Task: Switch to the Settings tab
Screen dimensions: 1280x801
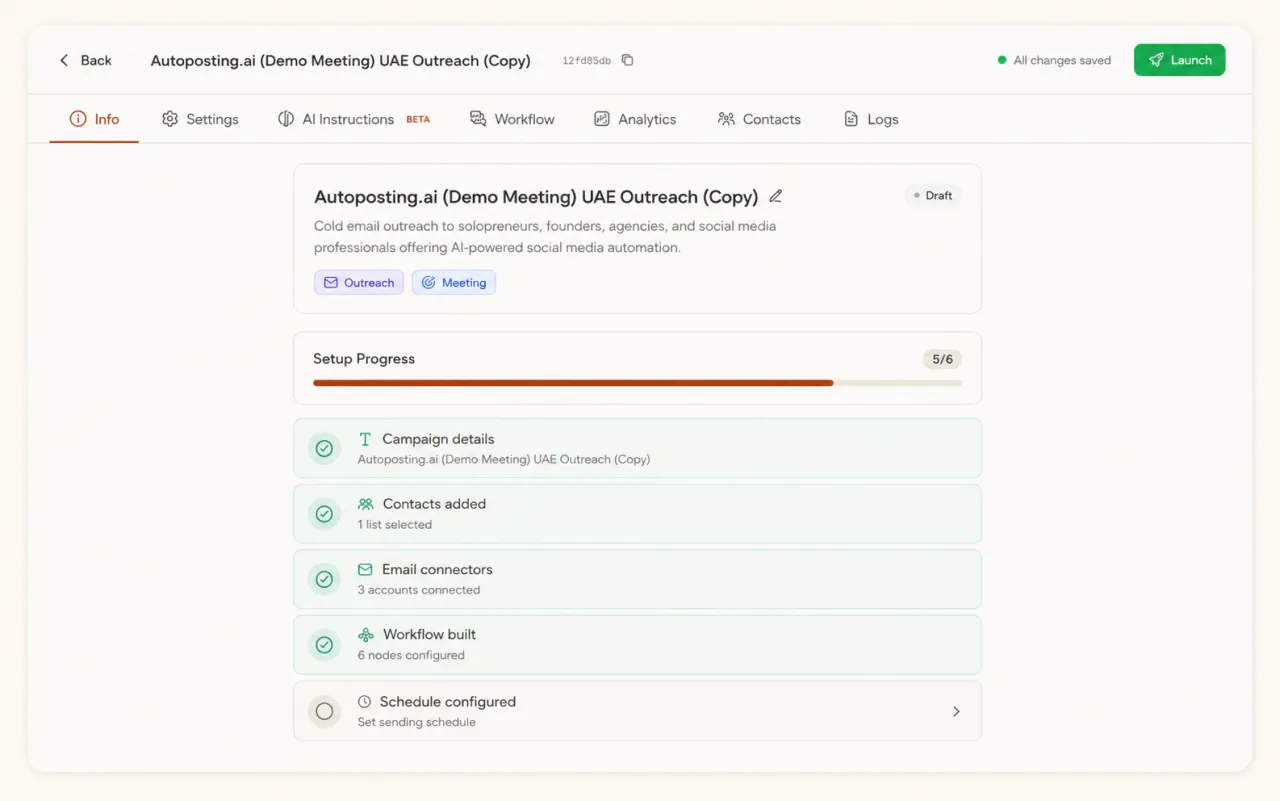Action: tap(200, 119)
